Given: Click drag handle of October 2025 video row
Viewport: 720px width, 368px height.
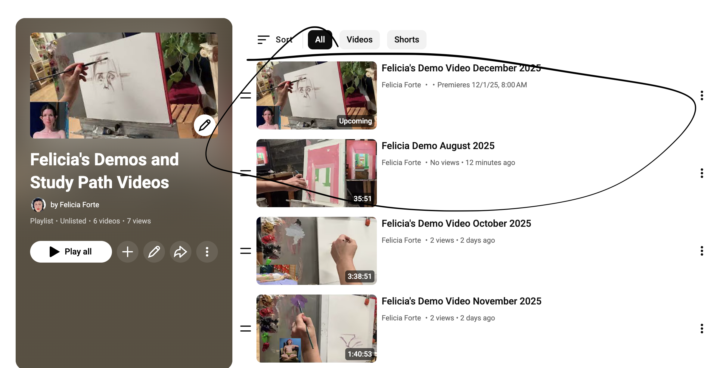Looking at the screenshot, I should pos(246,251).
